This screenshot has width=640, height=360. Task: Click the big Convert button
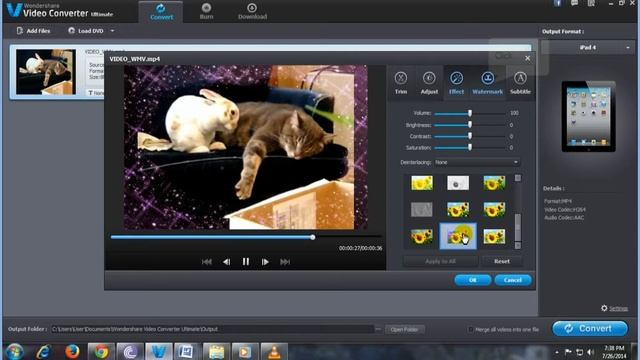(x=590, y=329)
